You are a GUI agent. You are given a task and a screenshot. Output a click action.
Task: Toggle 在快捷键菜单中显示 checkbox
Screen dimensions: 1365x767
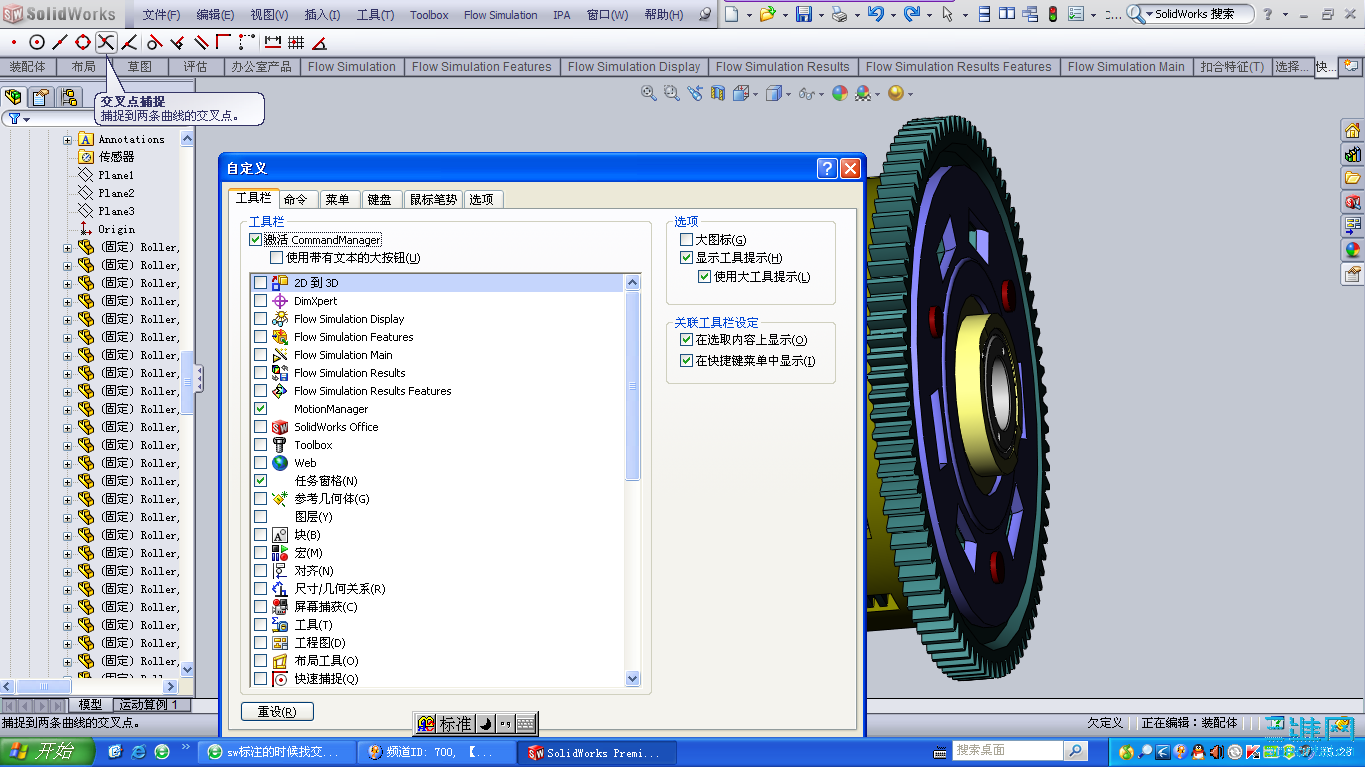coord(686,361)
